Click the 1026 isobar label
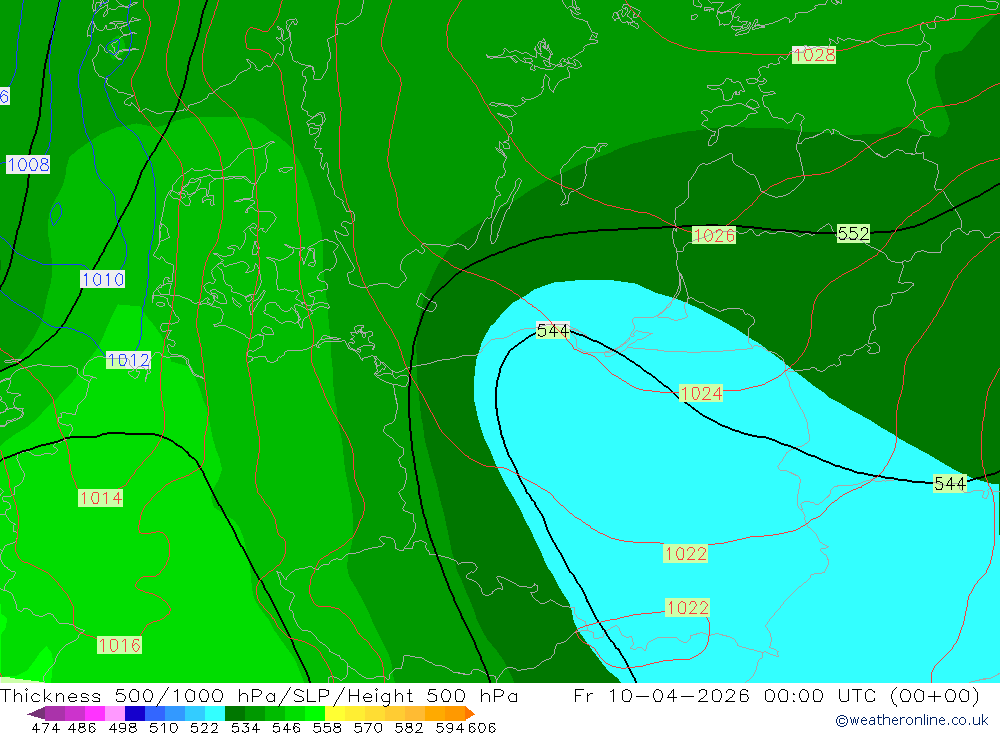This screenshot has width=1000, height=733. coord(714,235)
